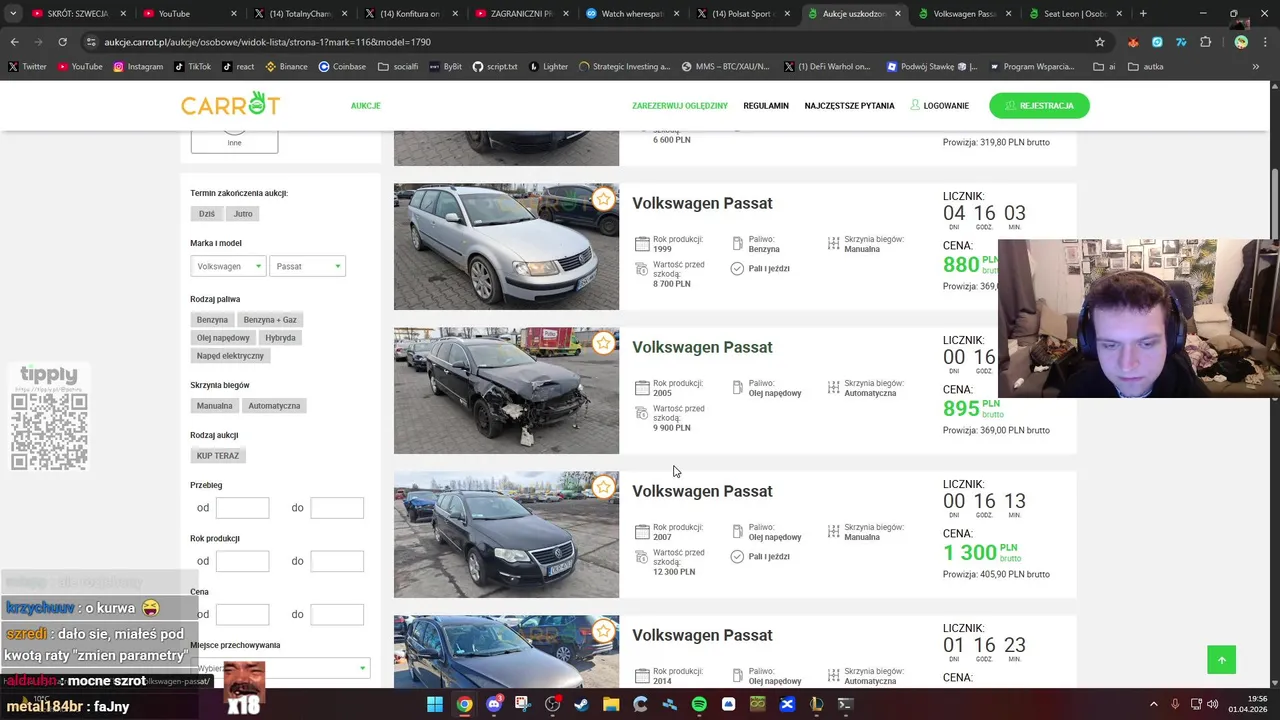Toggle the Automatyczna gearbox filter
The image size is (1280, 720).
click(x=274, y=406)
